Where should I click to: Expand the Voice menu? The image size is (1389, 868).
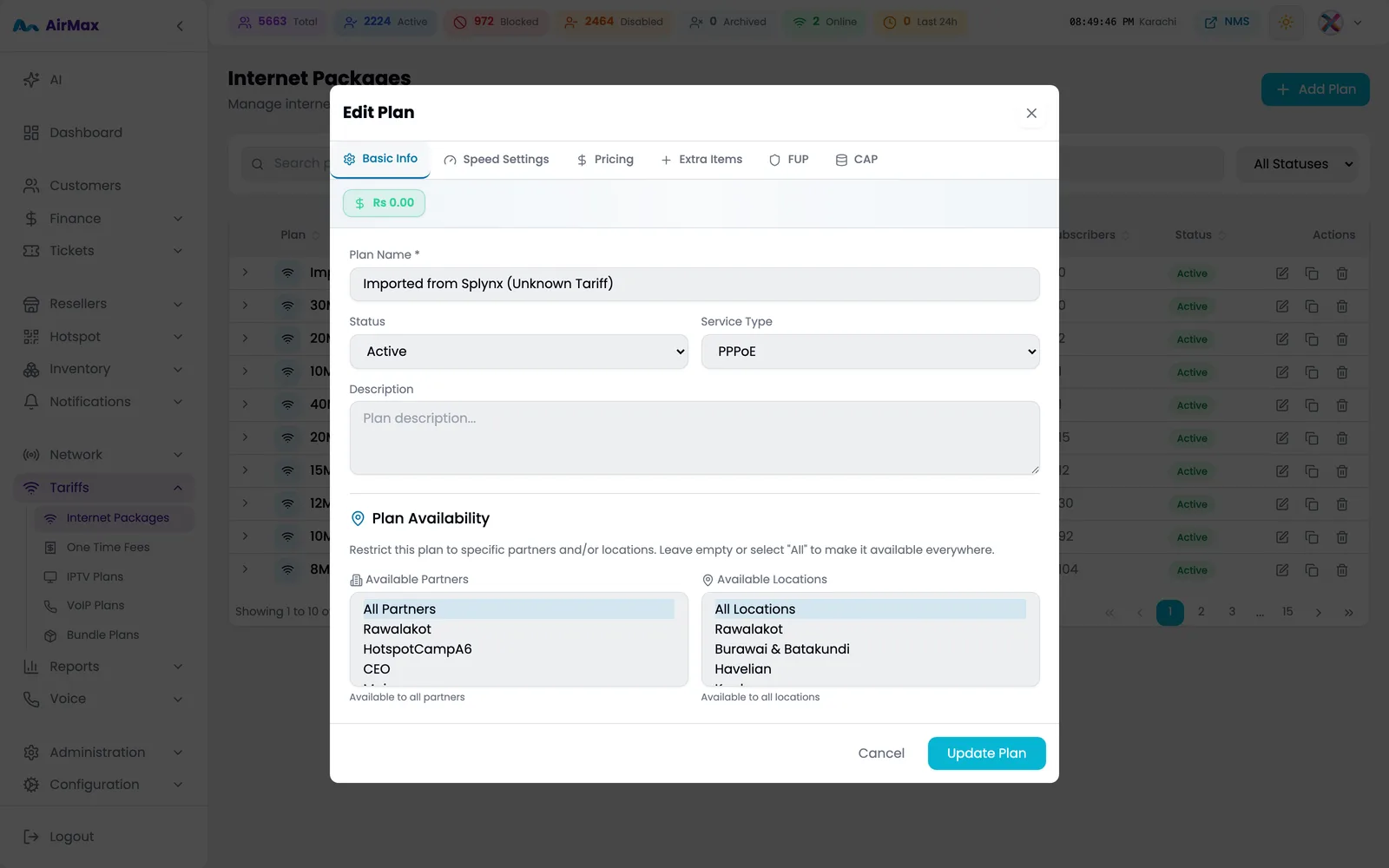tap(104, 699)
